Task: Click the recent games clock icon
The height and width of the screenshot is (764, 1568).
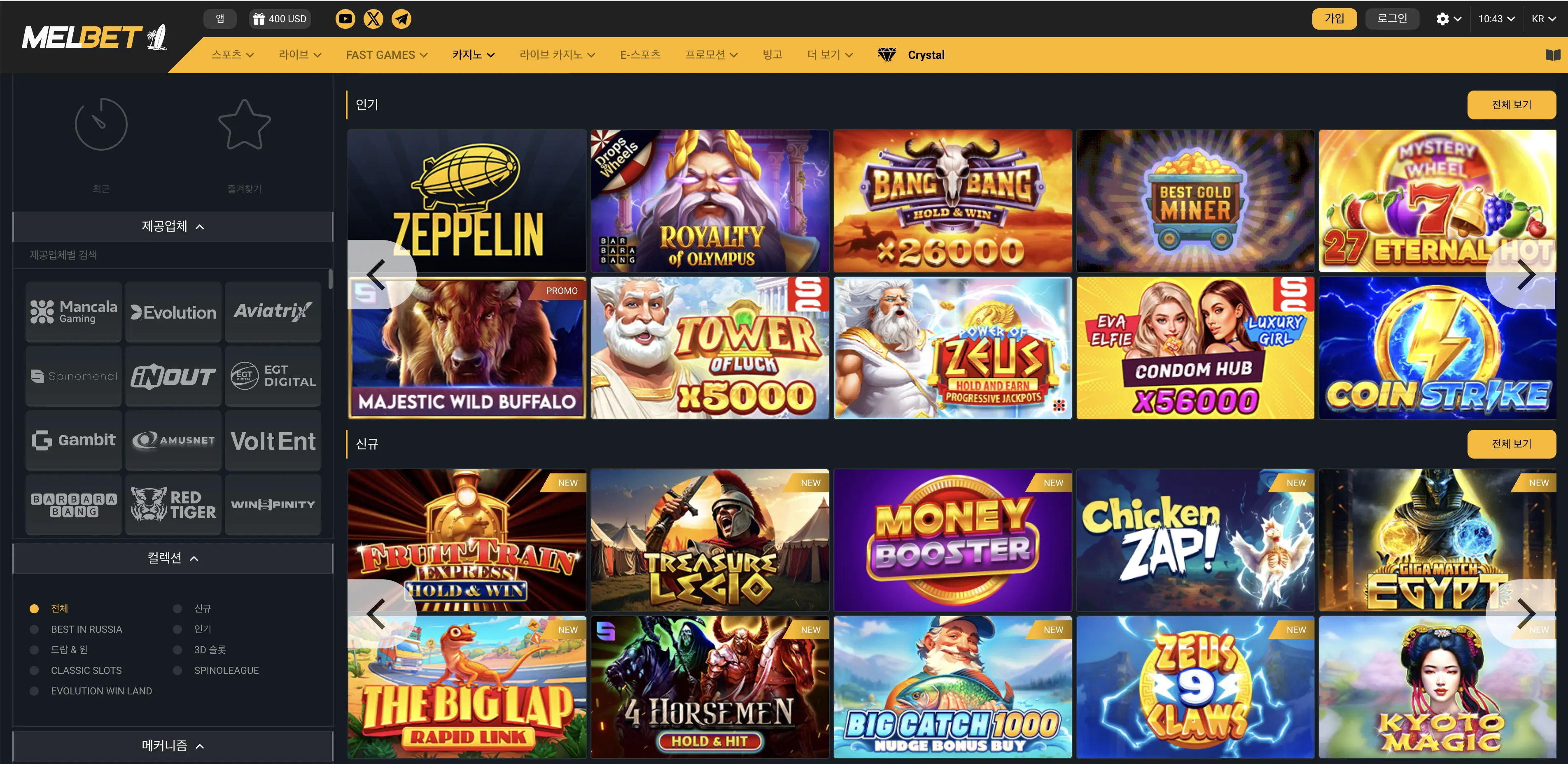Action: tap(101, 124)
